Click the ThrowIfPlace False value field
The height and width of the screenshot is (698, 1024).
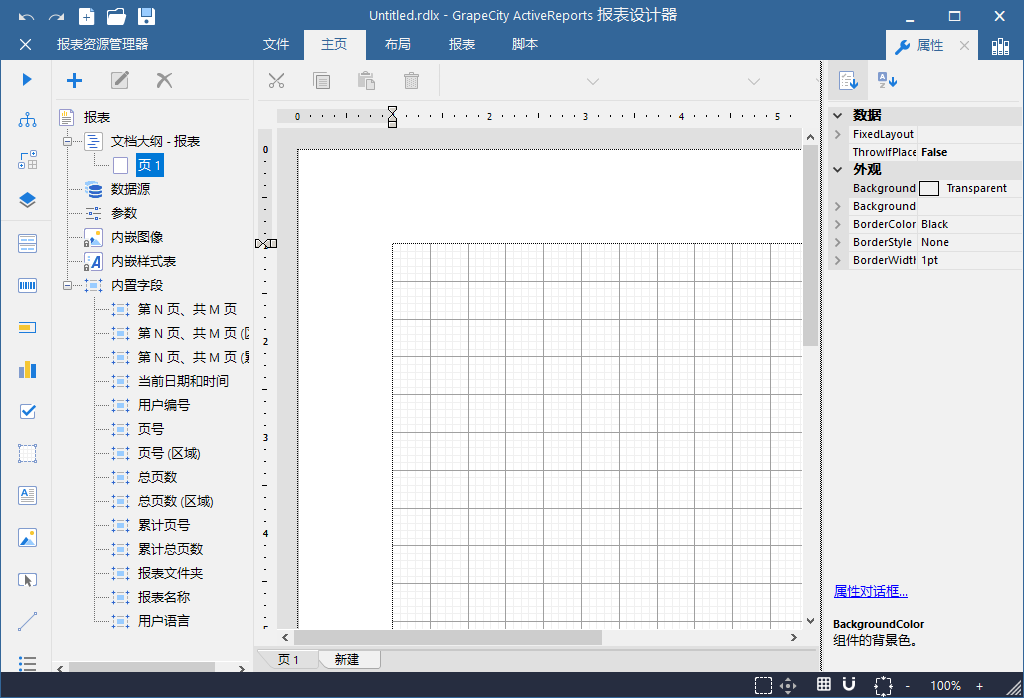[970, 152]
